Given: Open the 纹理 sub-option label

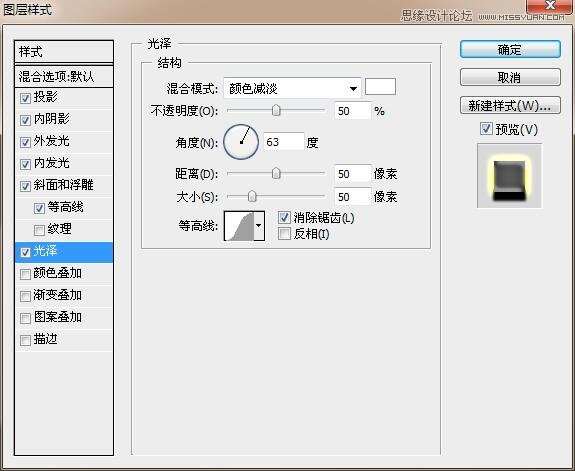Looking at the screenshot, I should click(59, 229).
